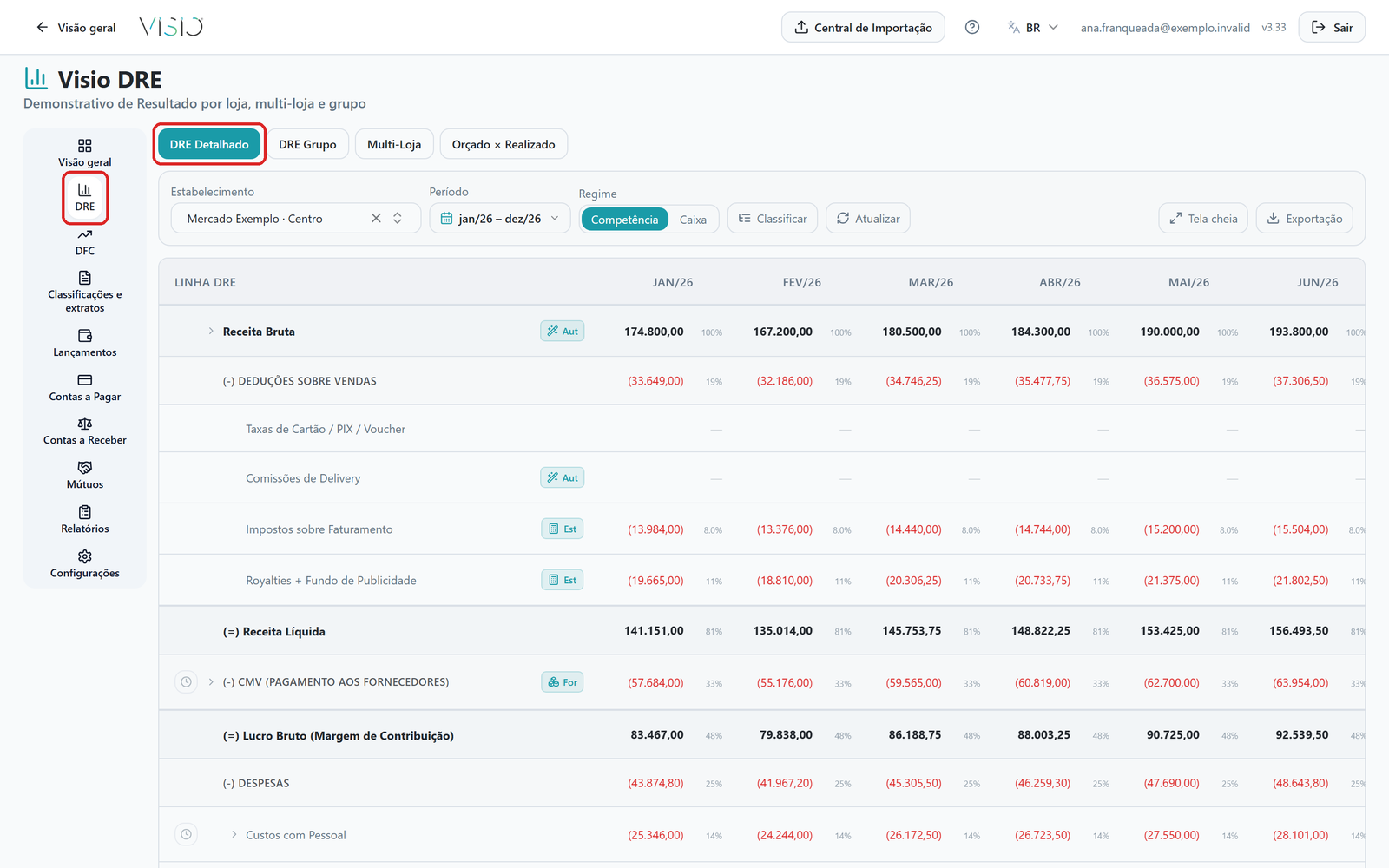Go back via Visão geral link

click(x=76, y=28)
